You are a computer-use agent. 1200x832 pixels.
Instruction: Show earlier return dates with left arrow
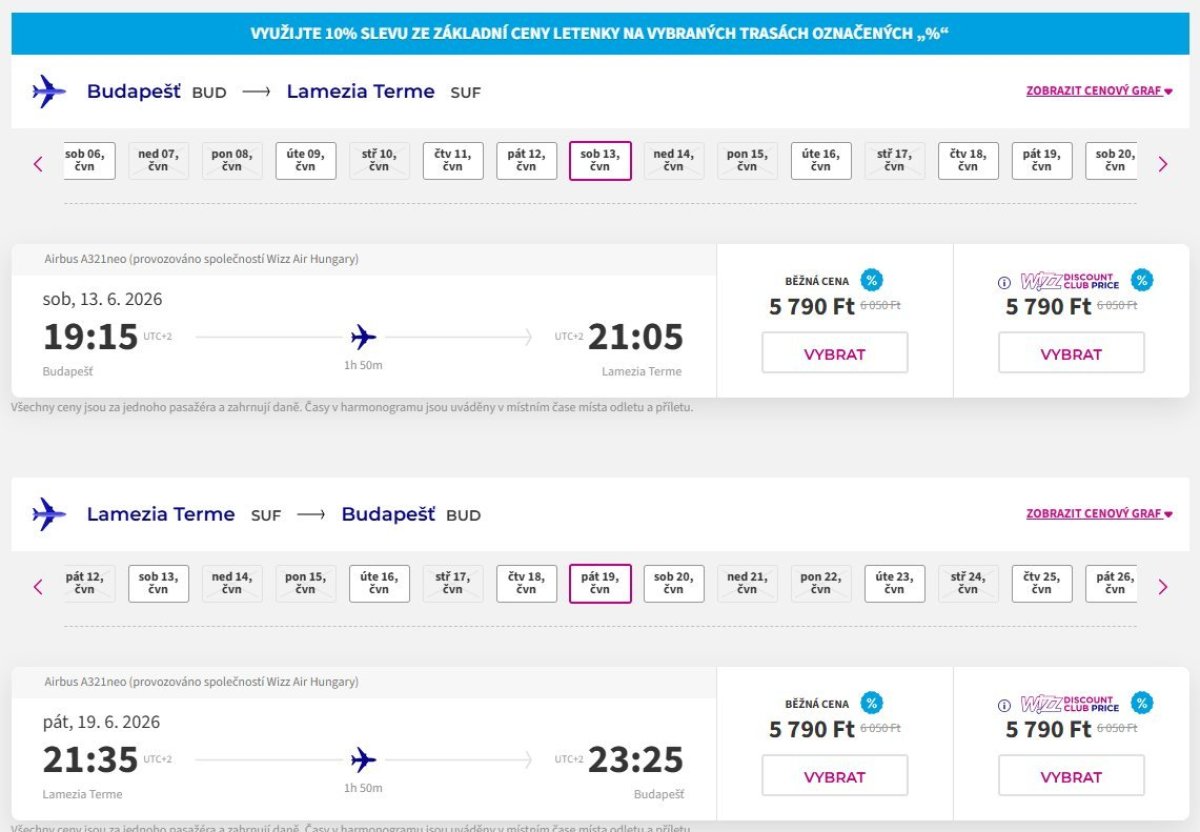tap(39, 587)
